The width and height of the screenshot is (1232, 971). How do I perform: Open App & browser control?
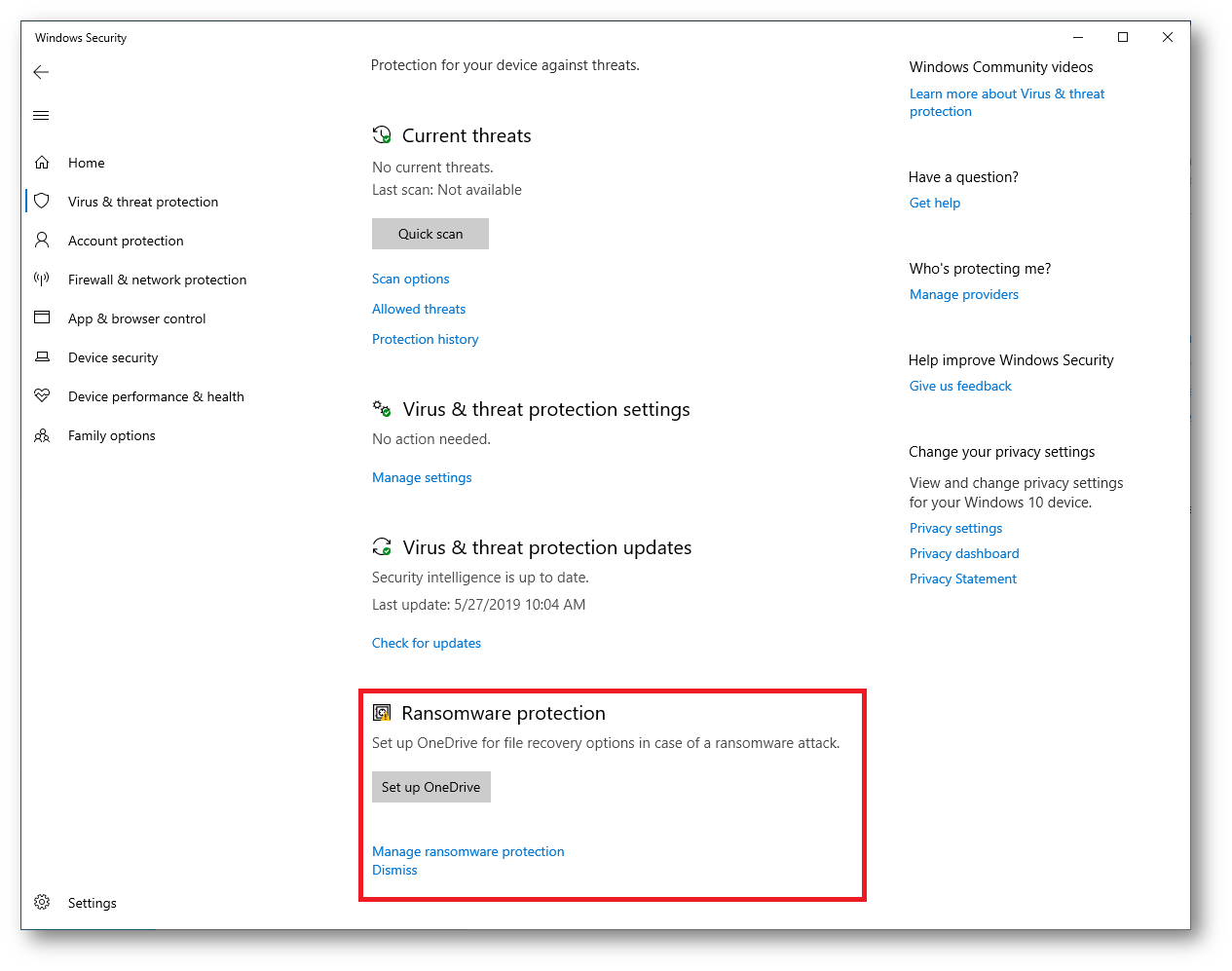click(x=136, y=318)
